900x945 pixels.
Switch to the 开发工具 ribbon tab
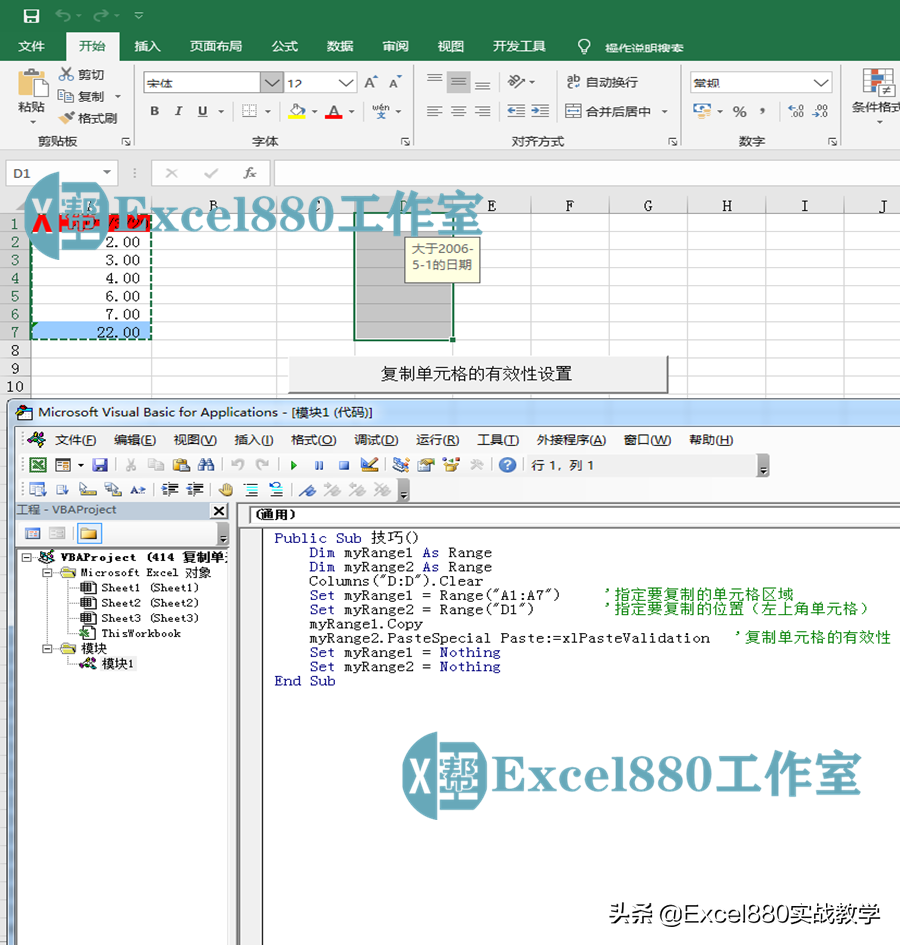pyautogui.click(x=519, y=46)
